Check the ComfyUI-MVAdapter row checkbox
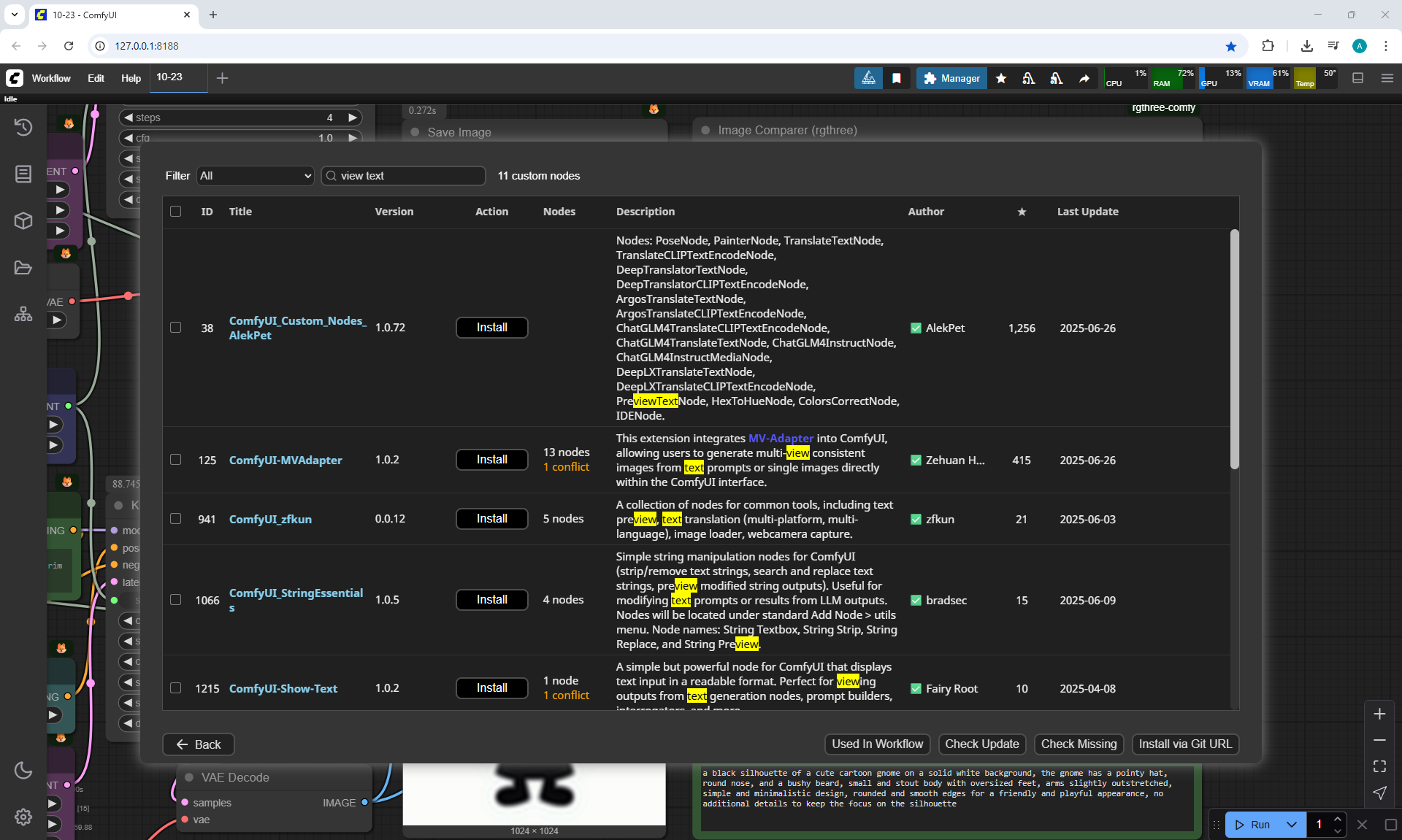 point(176,460)
